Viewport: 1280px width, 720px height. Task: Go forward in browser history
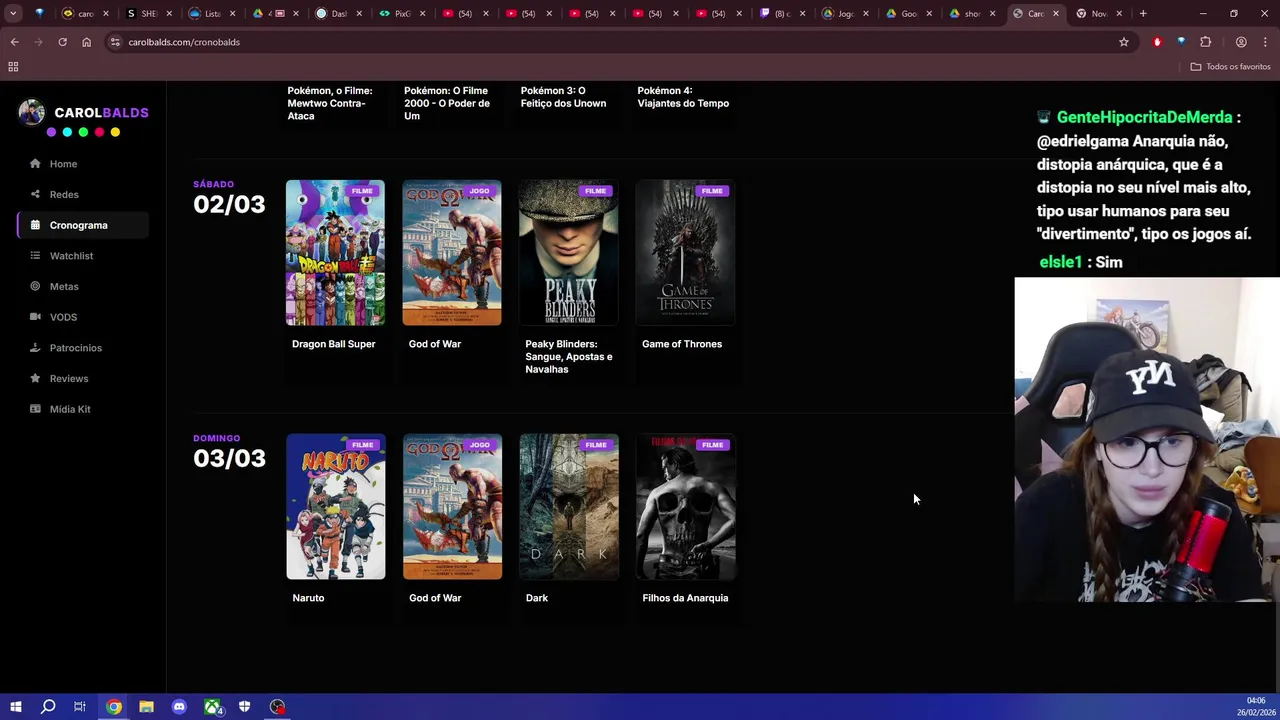(38, 42)
